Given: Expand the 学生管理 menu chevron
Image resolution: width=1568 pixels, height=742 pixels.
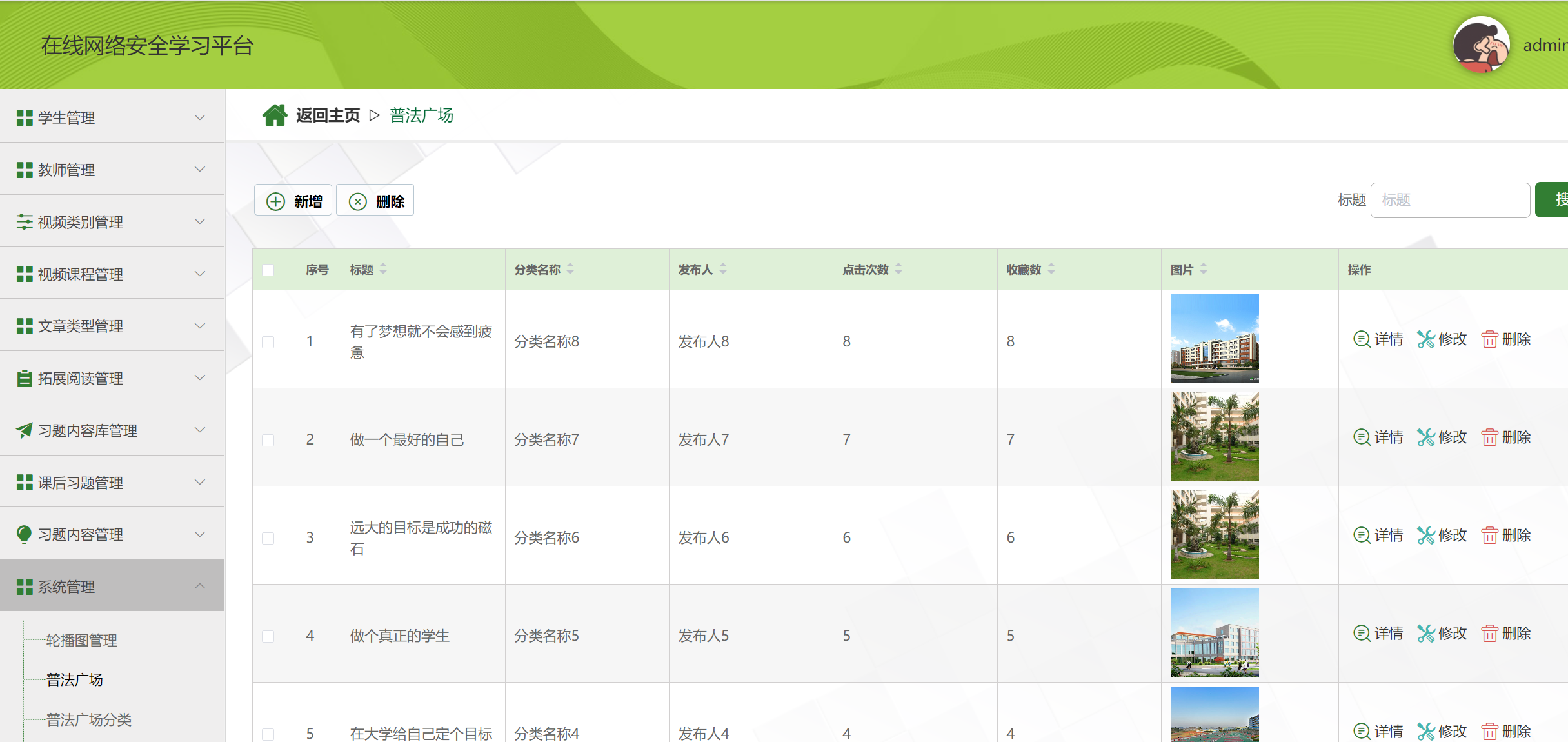Looking at the screenshot, I should [x=200, y=117].
